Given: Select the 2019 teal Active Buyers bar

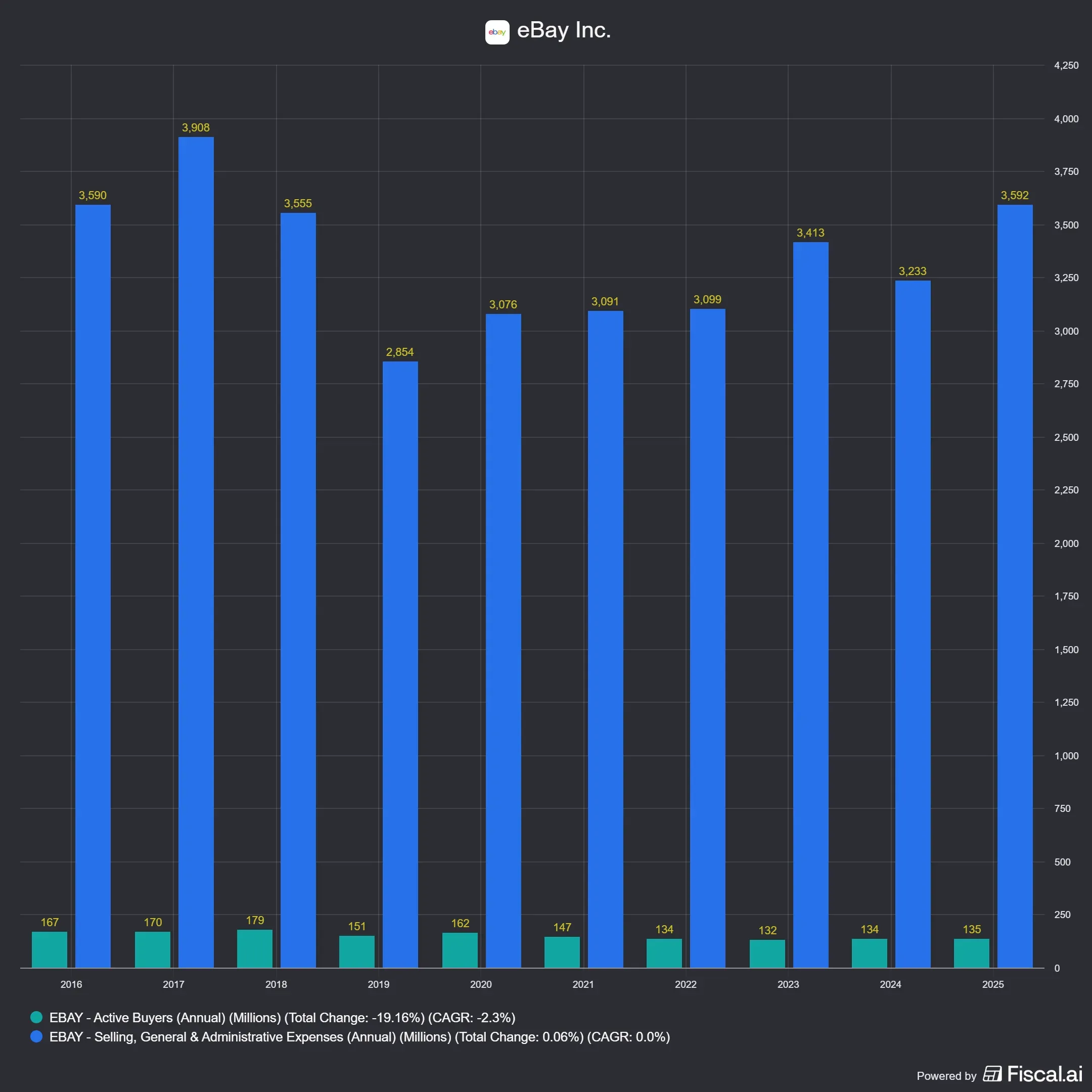Looking at the screenshot, I should (x=356, y=952).
